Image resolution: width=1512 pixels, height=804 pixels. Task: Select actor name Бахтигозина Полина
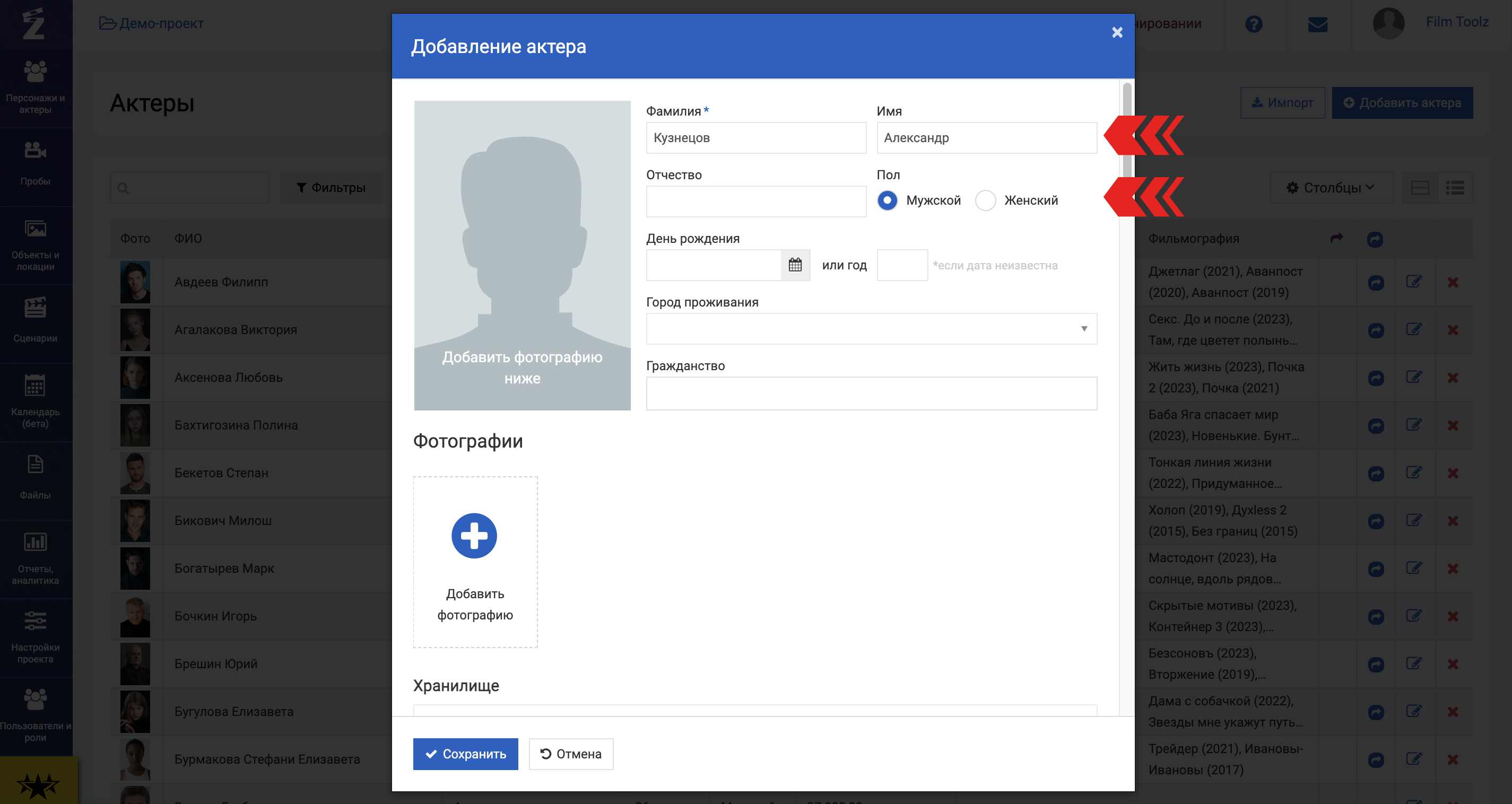(236, 425)
